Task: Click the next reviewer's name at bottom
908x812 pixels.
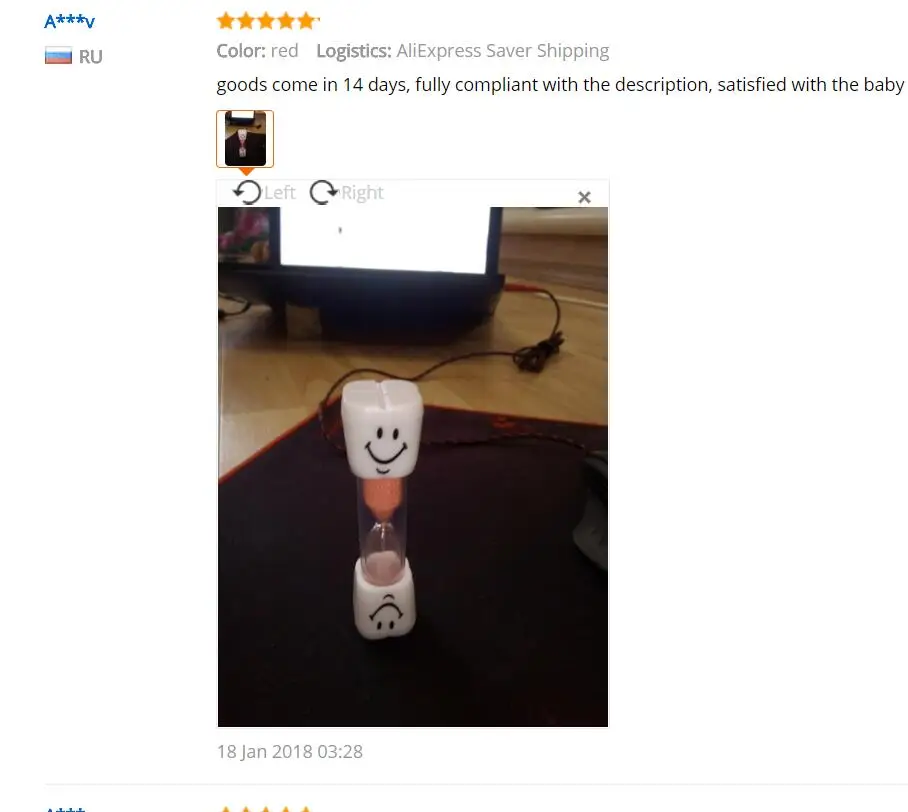Action: click(x=65, y=809)
